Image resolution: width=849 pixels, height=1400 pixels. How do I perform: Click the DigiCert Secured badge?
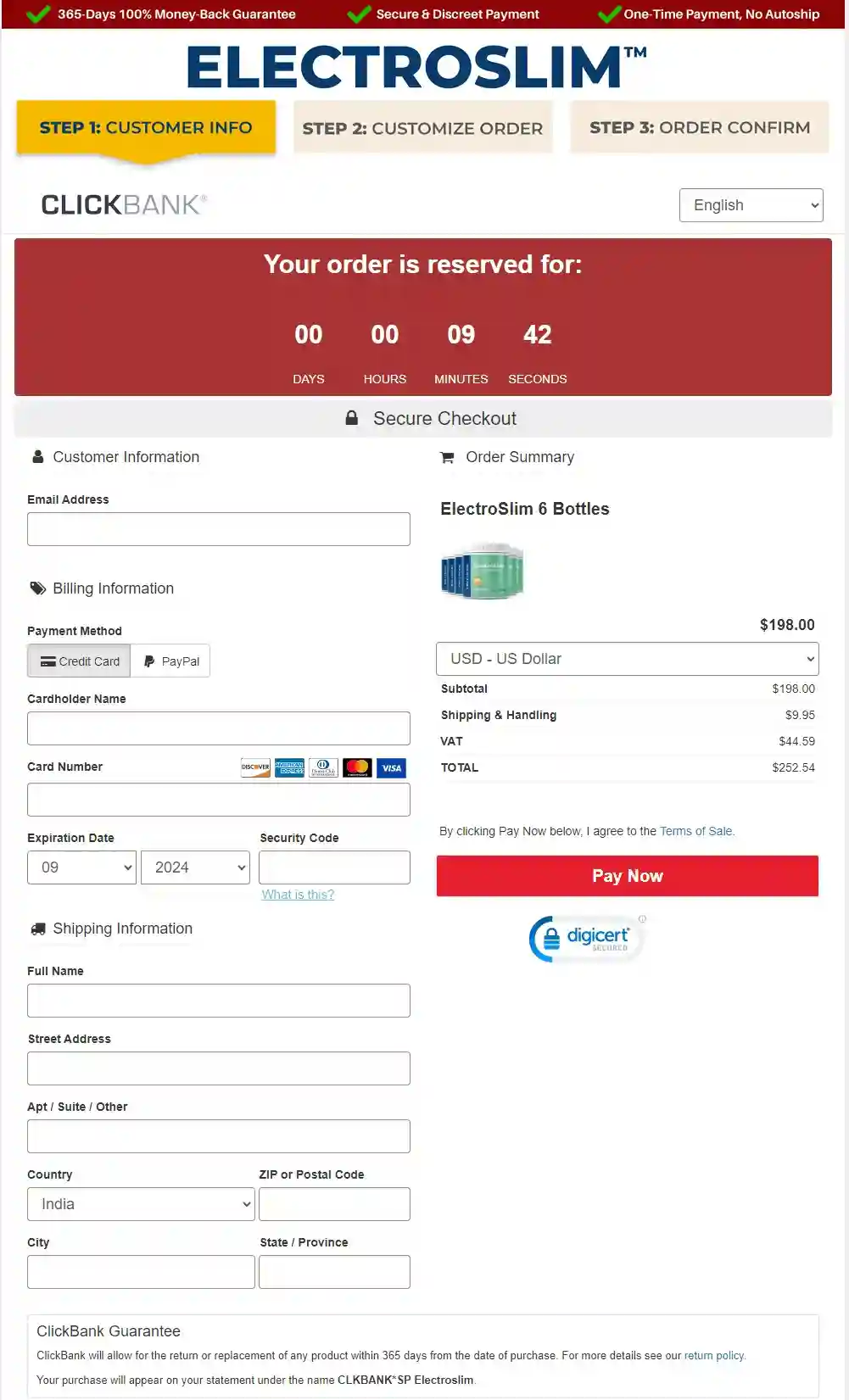coord(586,938)
